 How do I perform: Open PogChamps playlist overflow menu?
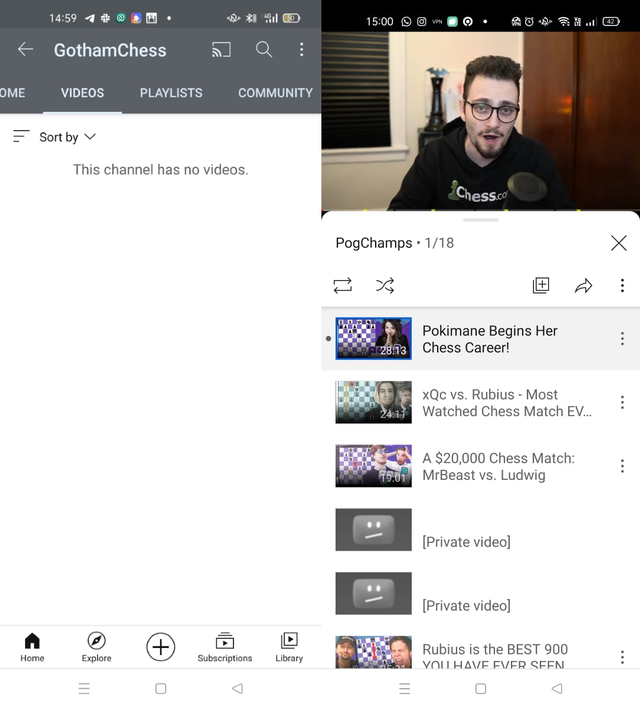[622, 285]
